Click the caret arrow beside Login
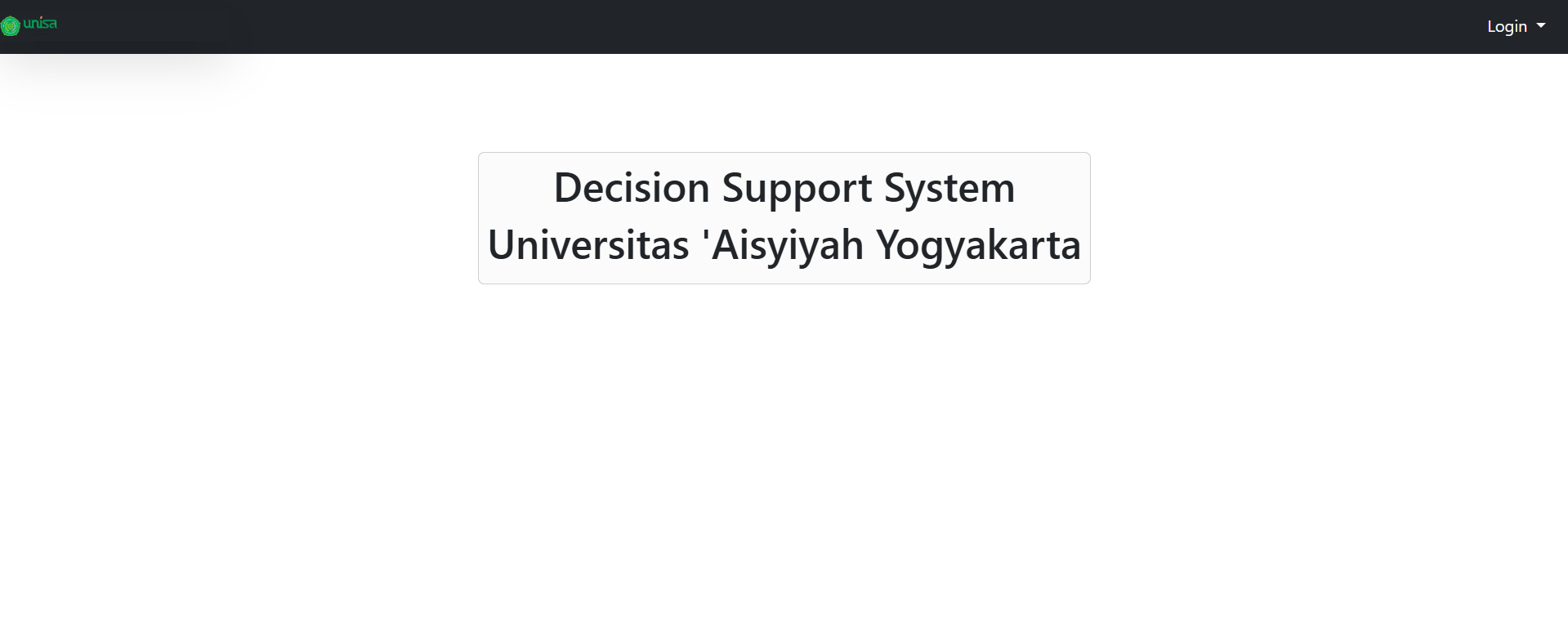This screenshot has width=1568, height=643. pyautogui.click(x=1542, y=26)
